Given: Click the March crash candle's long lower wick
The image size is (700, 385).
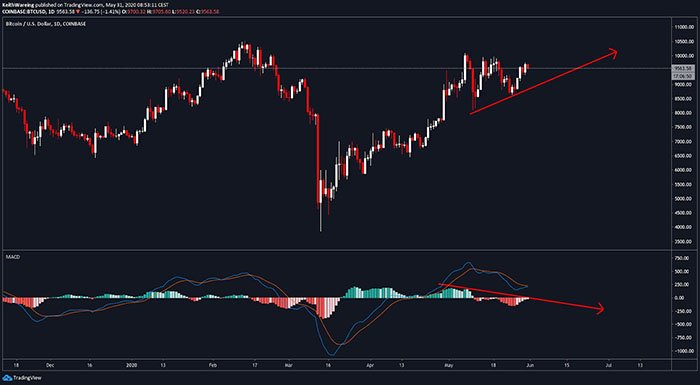Looking at the screenshot, I should 321,219.
